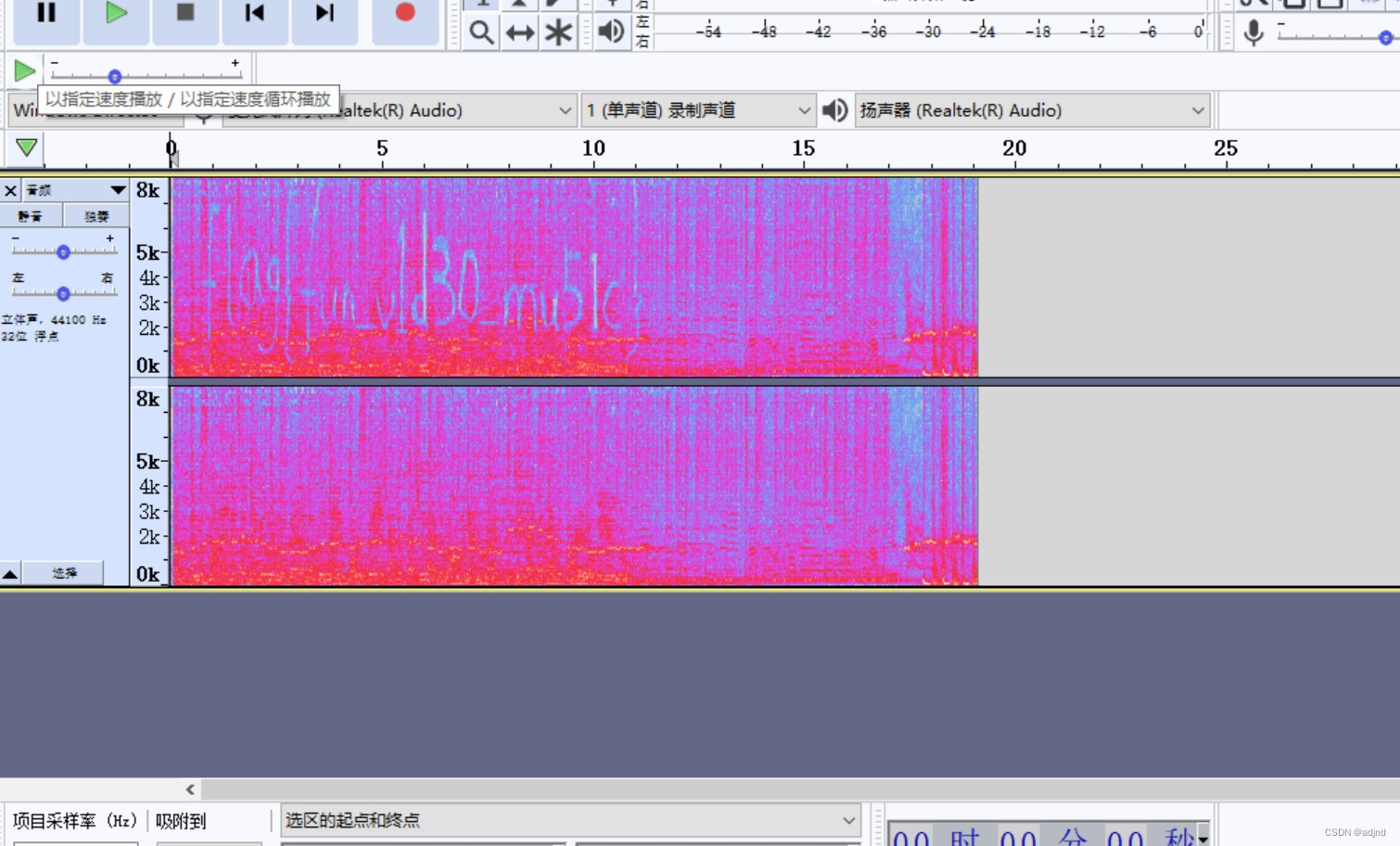This screenshot has width=1400, height=846.
Task: Click the green Play transport button
Action: click(x=116, y=15)
